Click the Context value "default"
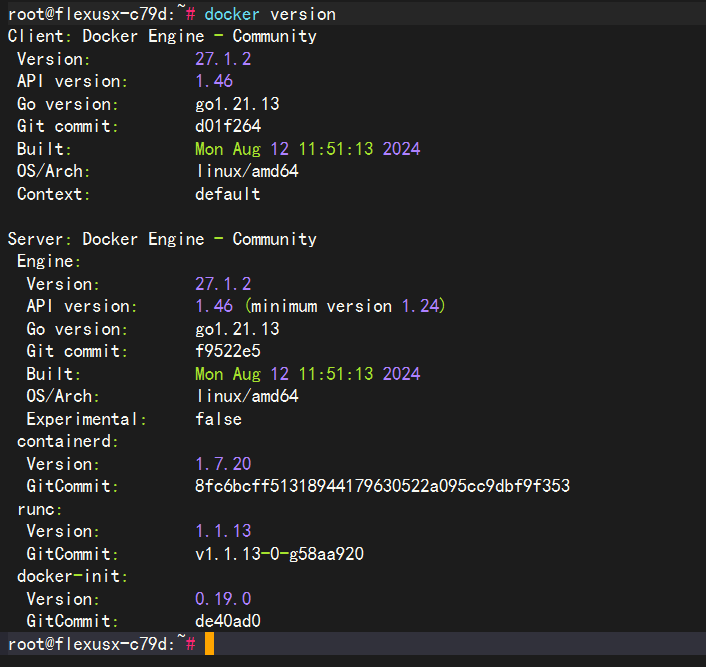This screenshot has width=706, height=667. 228,194
